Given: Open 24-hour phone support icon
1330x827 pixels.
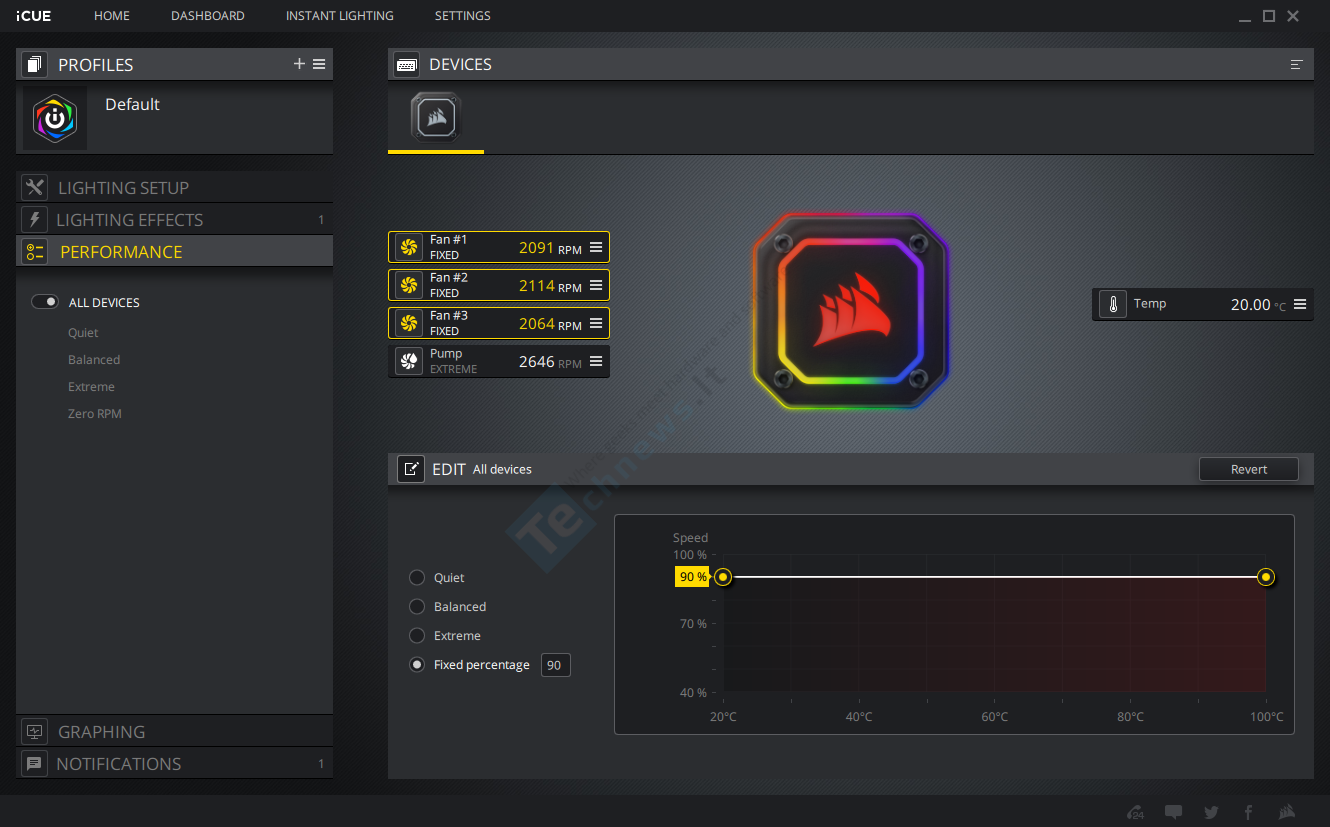Looking at the screenshot, I should [1135, 812].
